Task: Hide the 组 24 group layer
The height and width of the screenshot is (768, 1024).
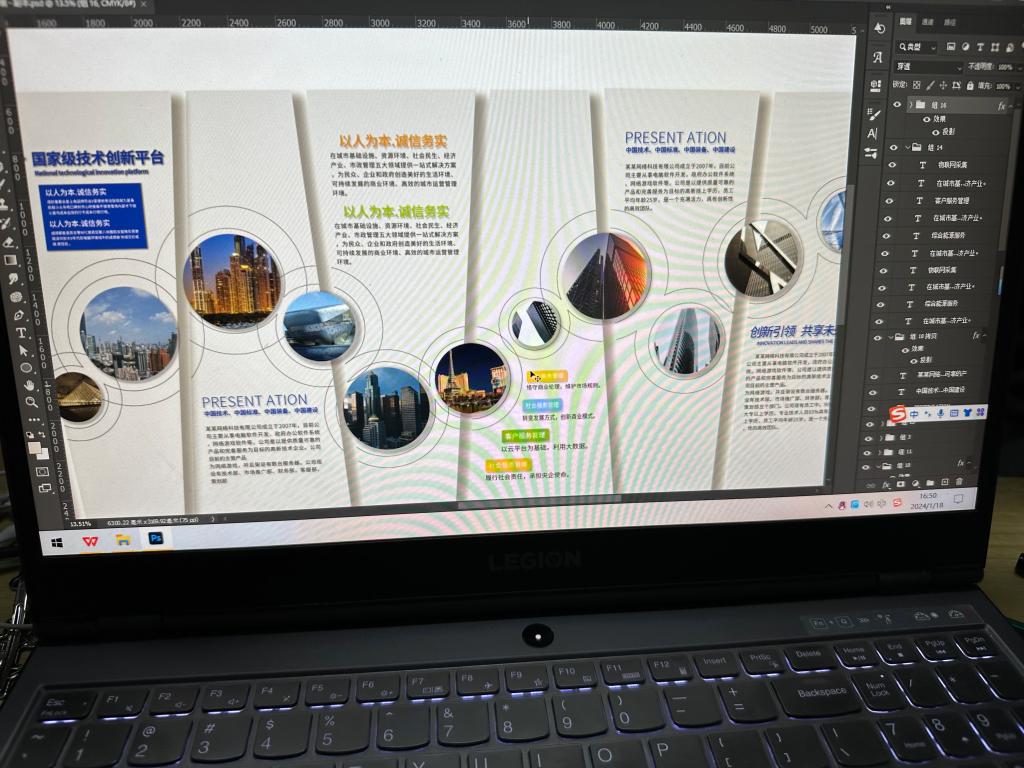Action: 893,147
